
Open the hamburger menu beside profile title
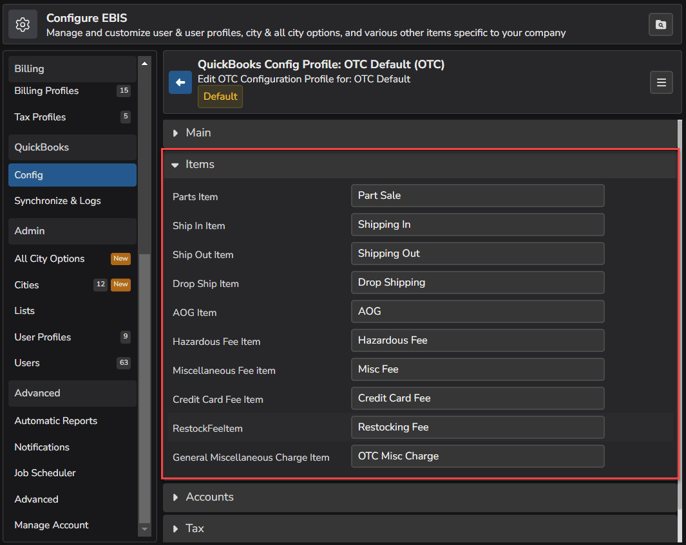pyautogui.click(x=661, y=83)
